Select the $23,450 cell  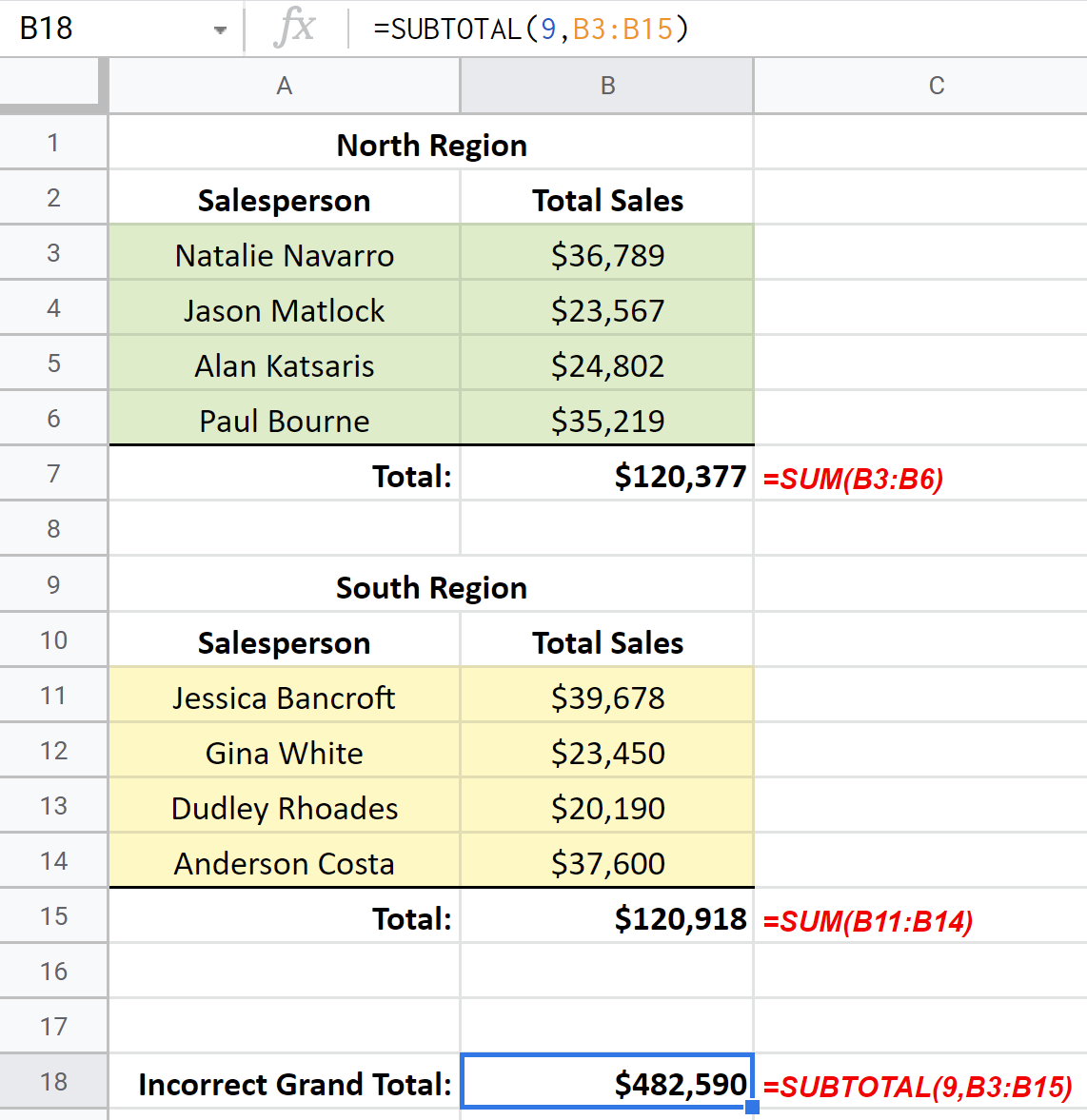(607, 752)
